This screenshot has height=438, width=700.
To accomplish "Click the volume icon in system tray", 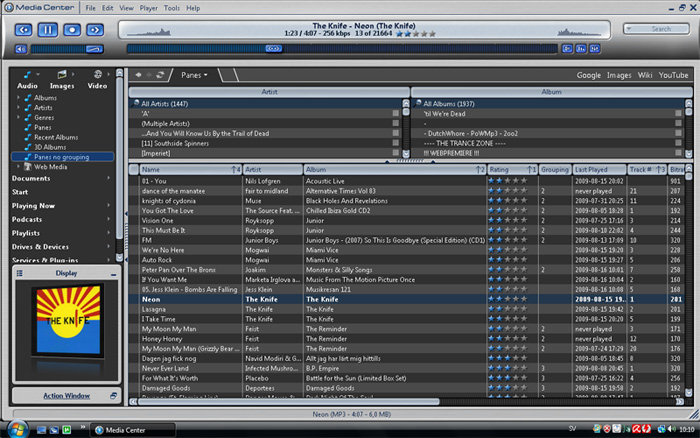I will (x=671, y=430).
